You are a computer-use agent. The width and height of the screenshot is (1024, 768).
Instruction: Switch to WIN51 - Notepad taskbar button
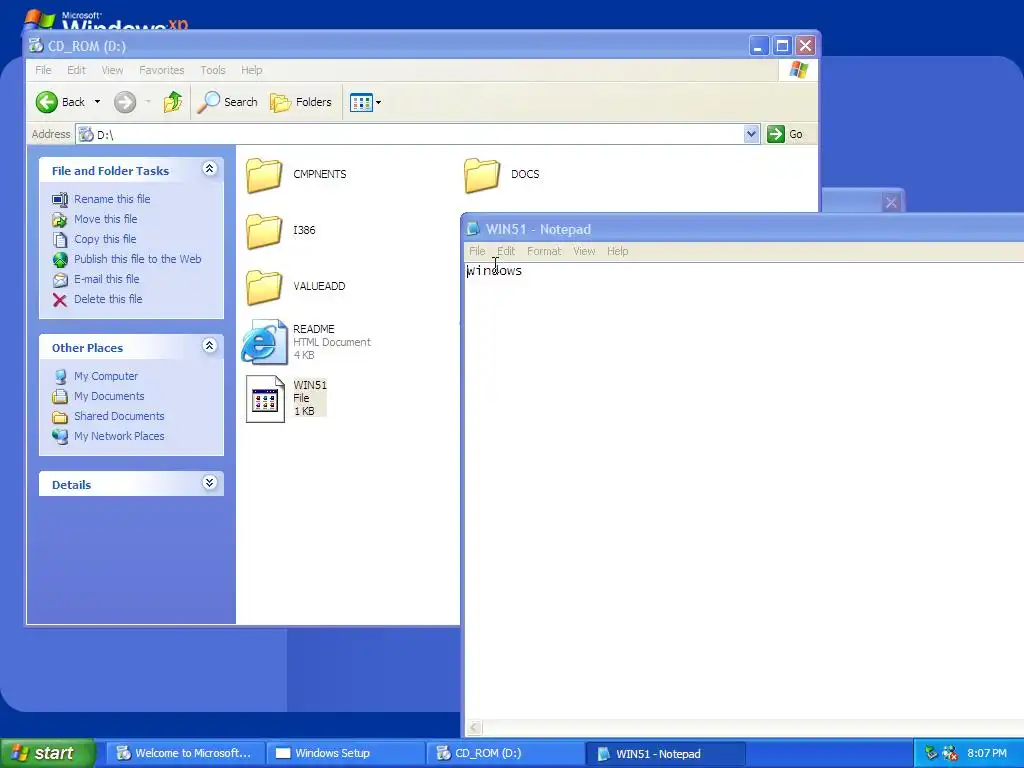665,753
